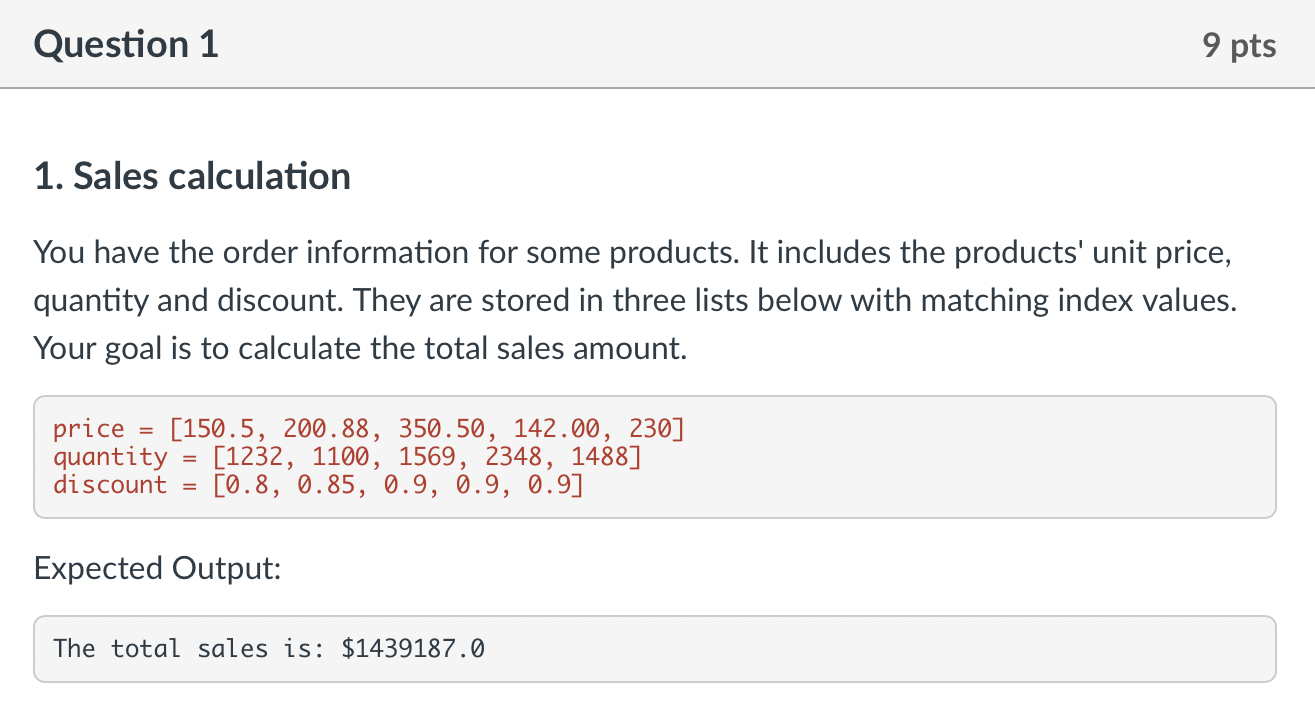Click the word "quantity" in the code block
1315x719 pixels.
tap(110, 457)
